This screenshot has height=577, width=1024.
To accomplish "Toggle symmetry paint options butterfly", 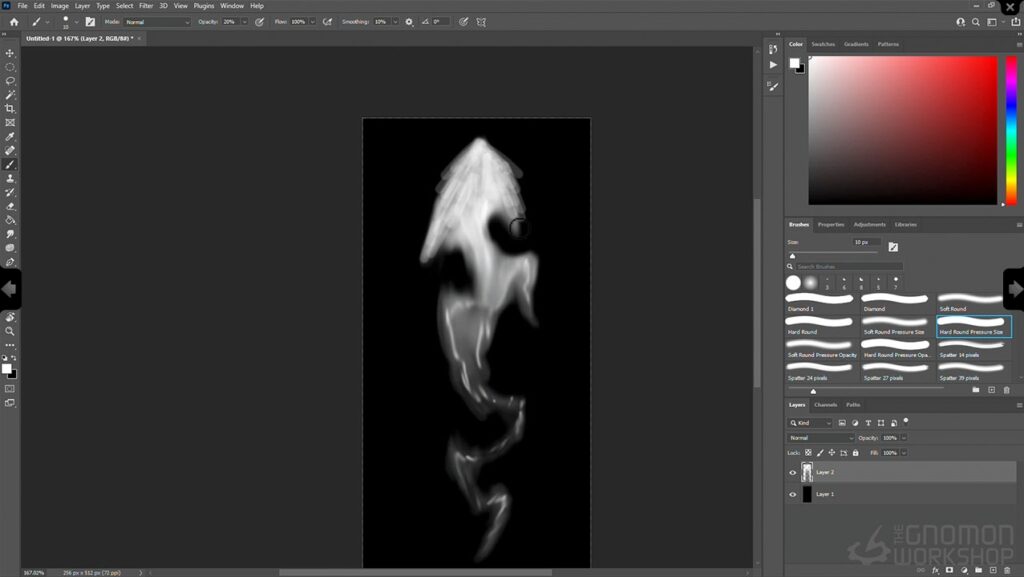I will [x=481, y=22].
